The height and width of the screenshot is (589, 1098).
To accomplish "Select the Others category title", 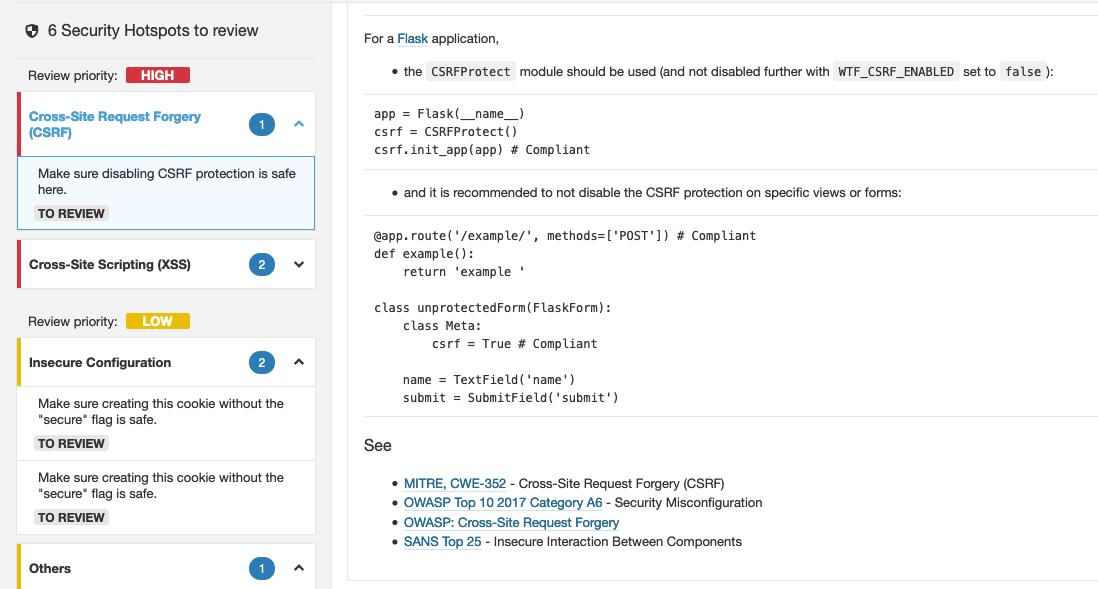I will click(50, 569).
